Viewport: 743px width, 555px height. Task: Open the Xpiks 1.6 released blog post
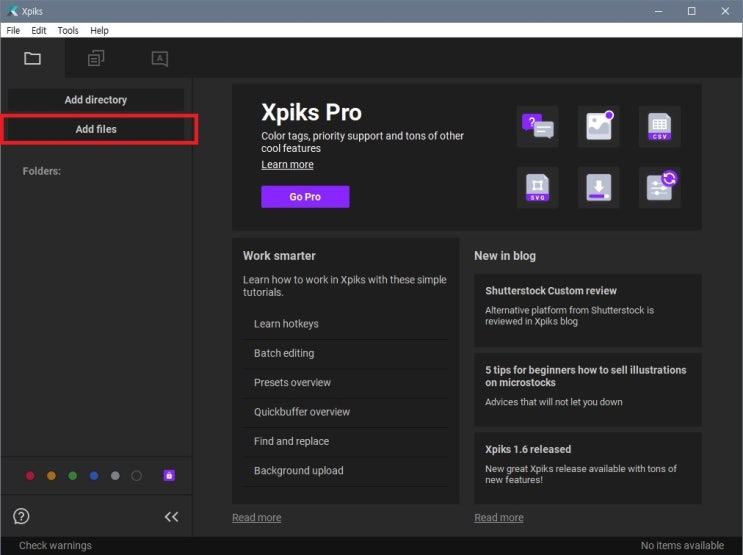(x=588, y=468)
